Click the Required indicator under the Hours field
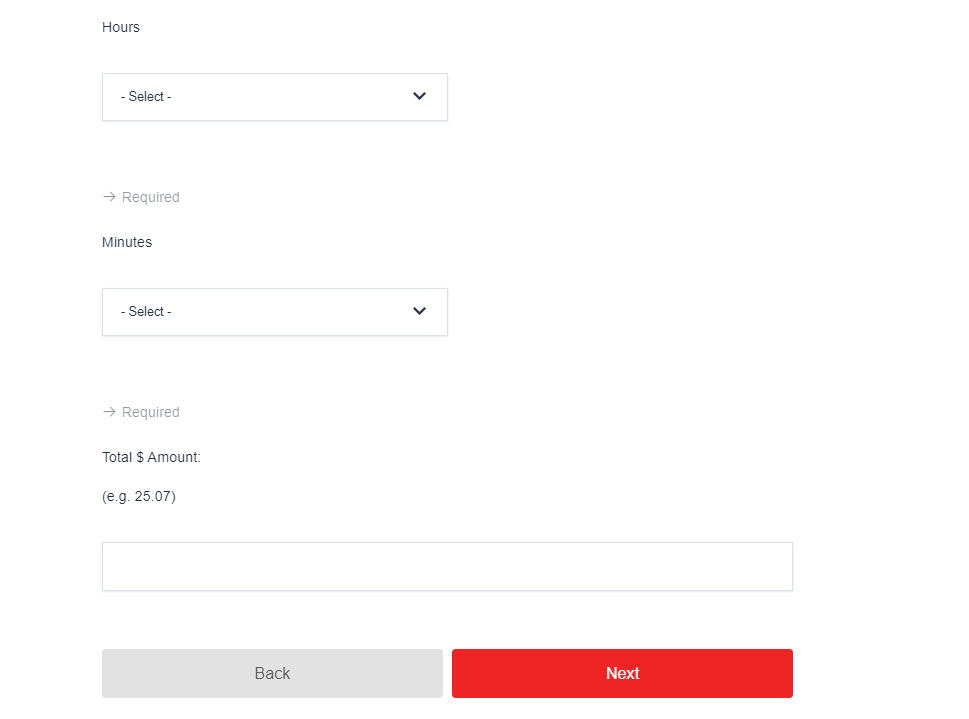This screenshot has width=969, height=719. click(150, 196)
